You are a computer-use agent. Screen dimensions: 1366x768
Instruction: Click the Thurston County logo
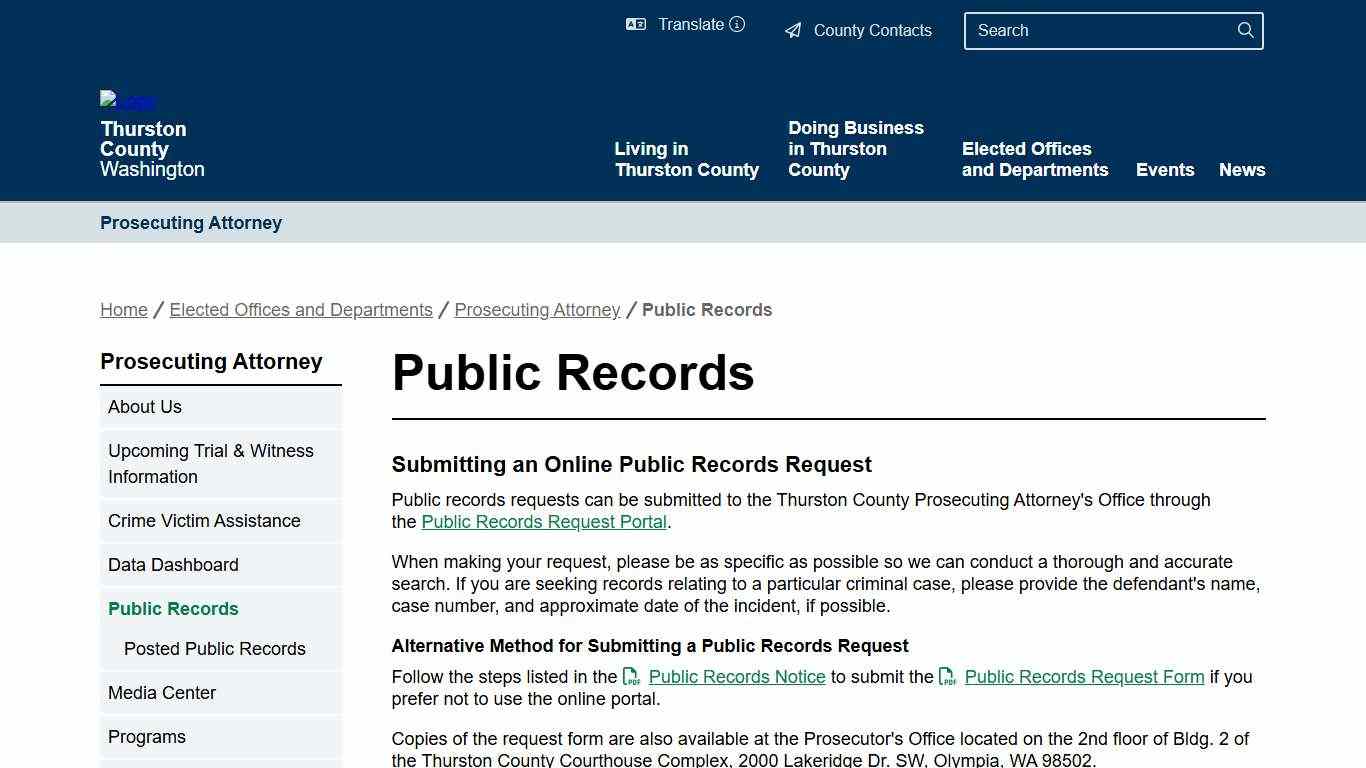[126, 100]
